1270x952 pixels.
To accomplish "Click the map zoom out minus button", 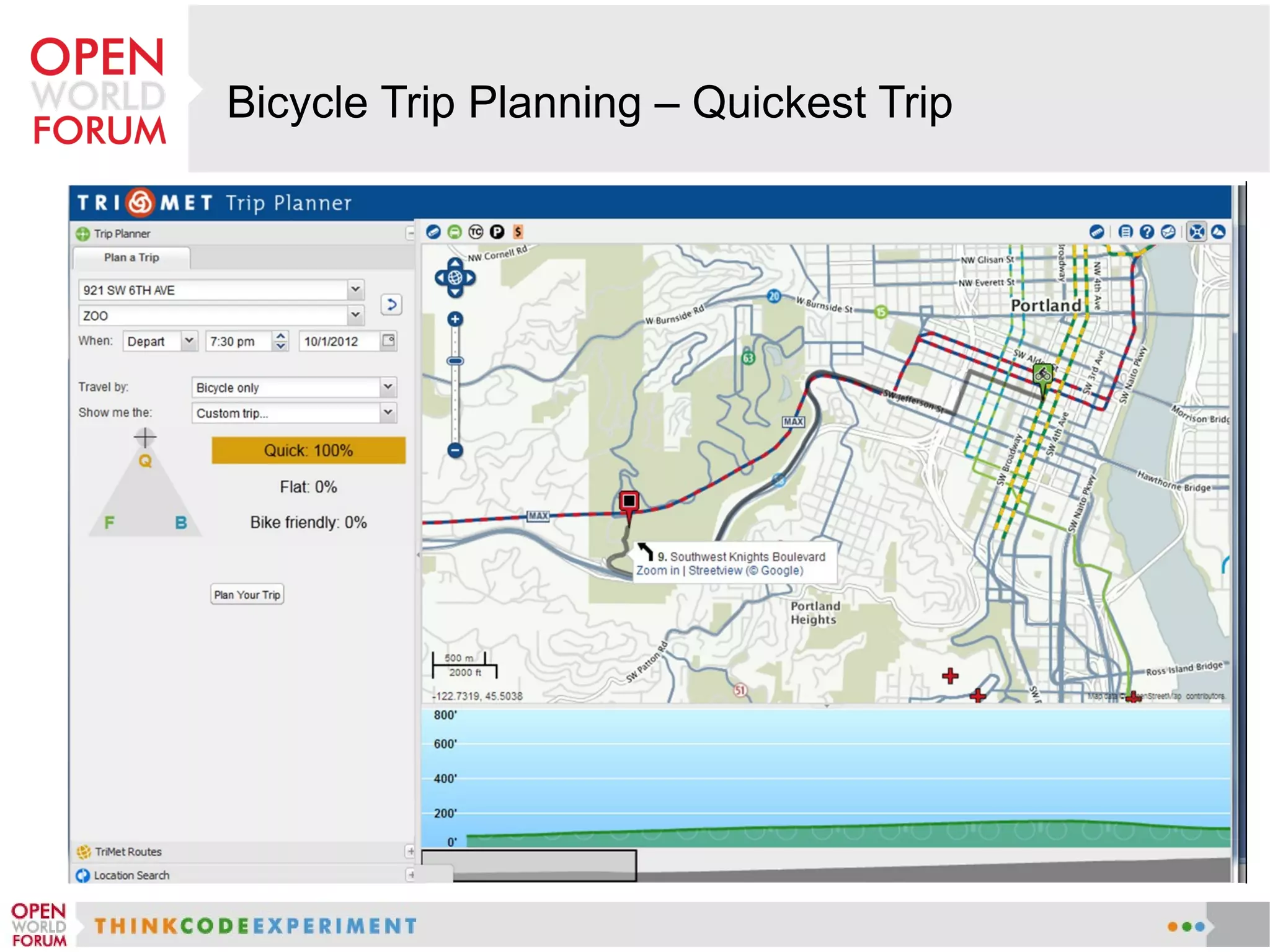I will [455, 450].
